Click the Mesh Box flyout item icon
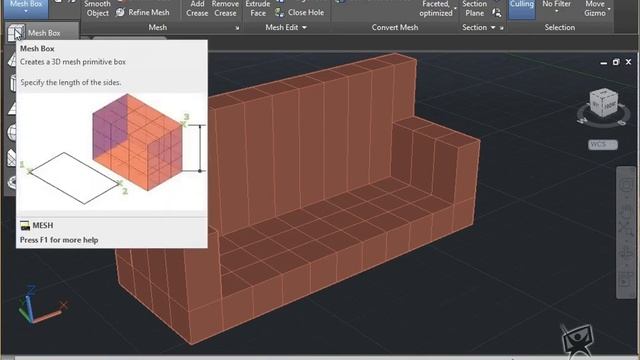The width and height of the screenshot is (640, 360). 15,33
